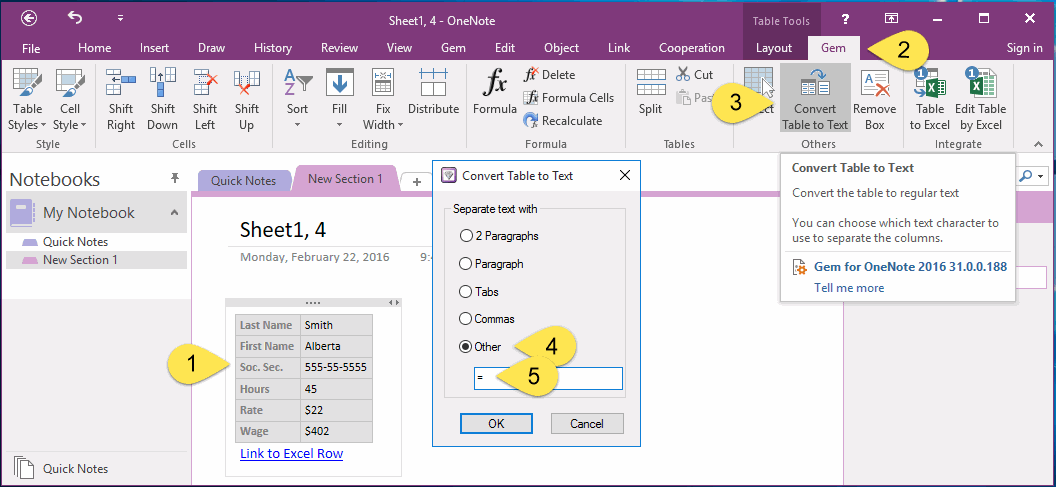The image size is (1056, 487).
Task: Open the Fill dropdown arrow
Action: coord(339,125)
